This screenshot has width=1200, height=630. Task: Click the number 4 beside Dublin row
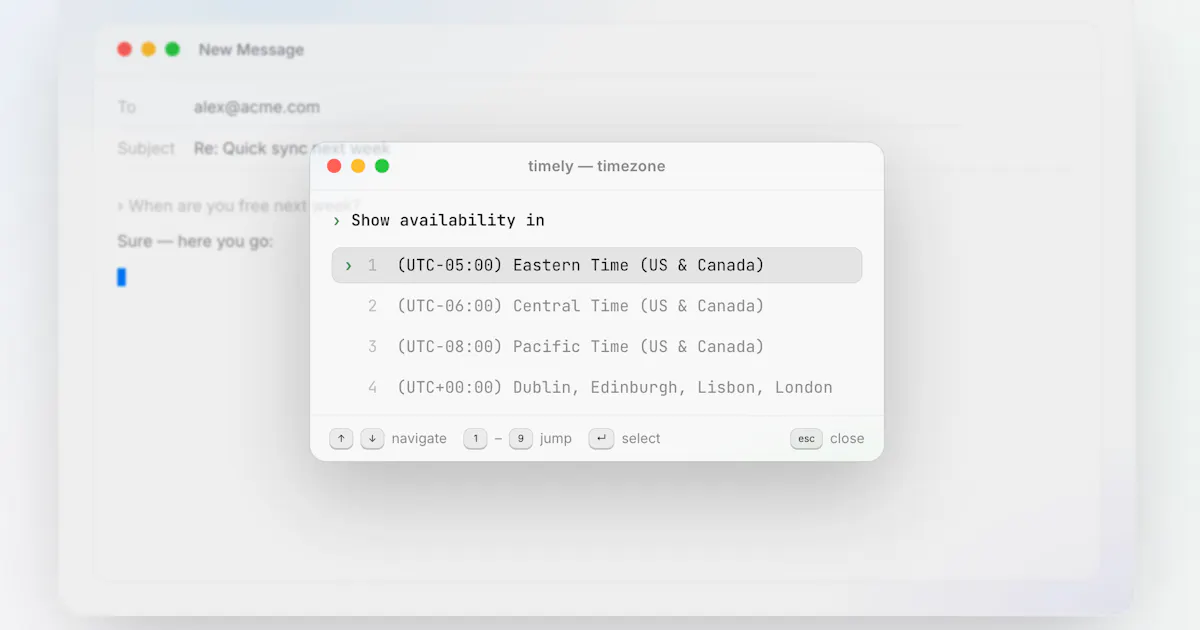point(373,388)
